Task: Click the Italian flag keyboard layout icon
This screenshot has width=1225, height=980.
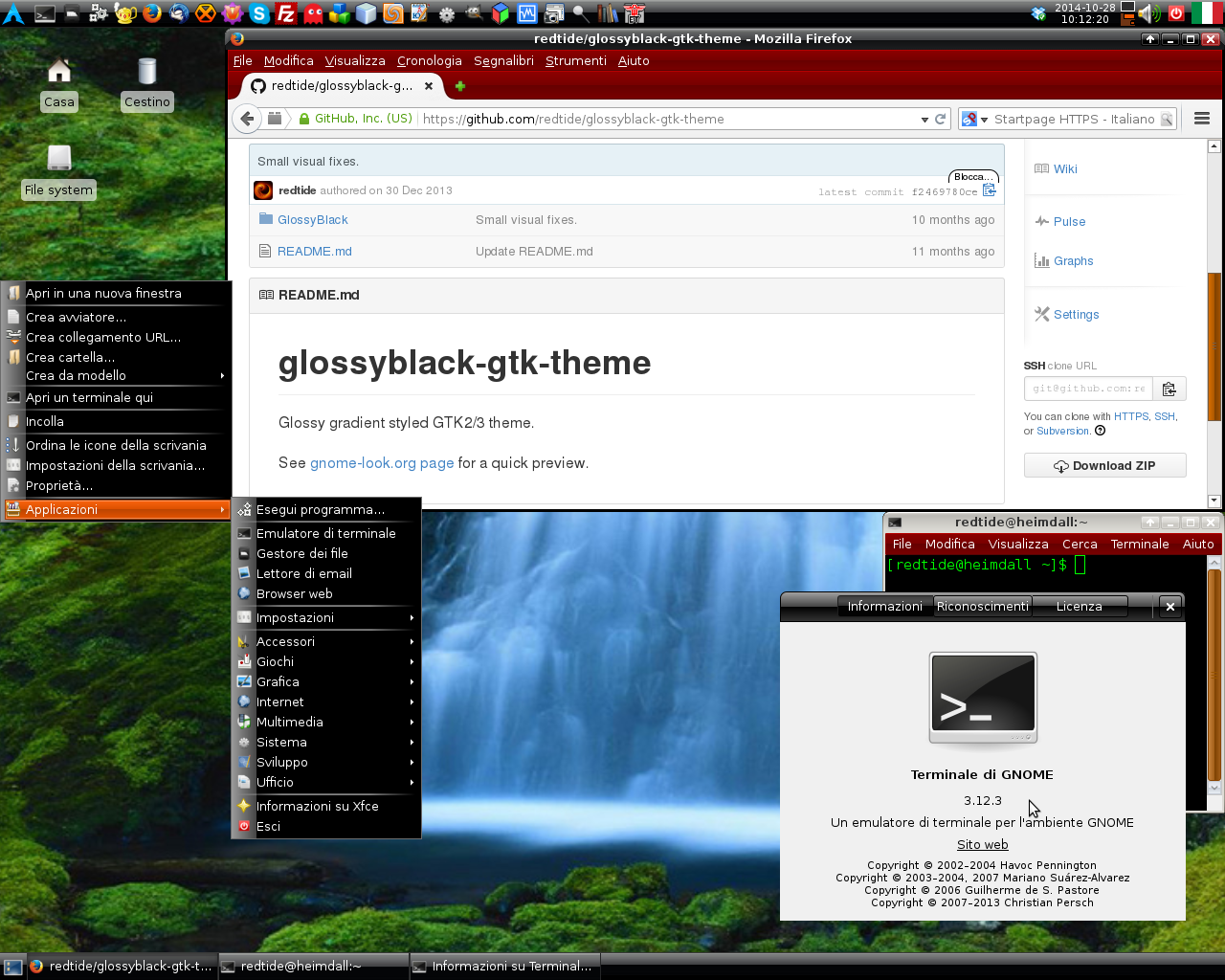Action: 1207,13
